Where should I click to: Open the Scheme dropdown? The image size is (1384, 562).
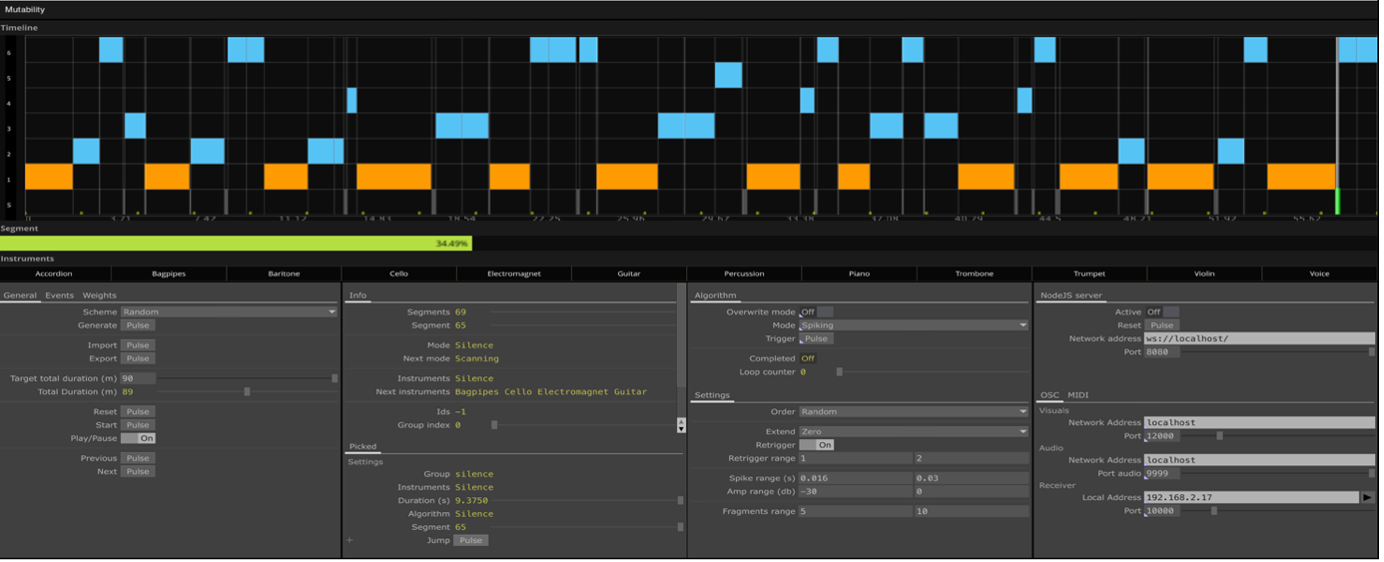[229, 312]
